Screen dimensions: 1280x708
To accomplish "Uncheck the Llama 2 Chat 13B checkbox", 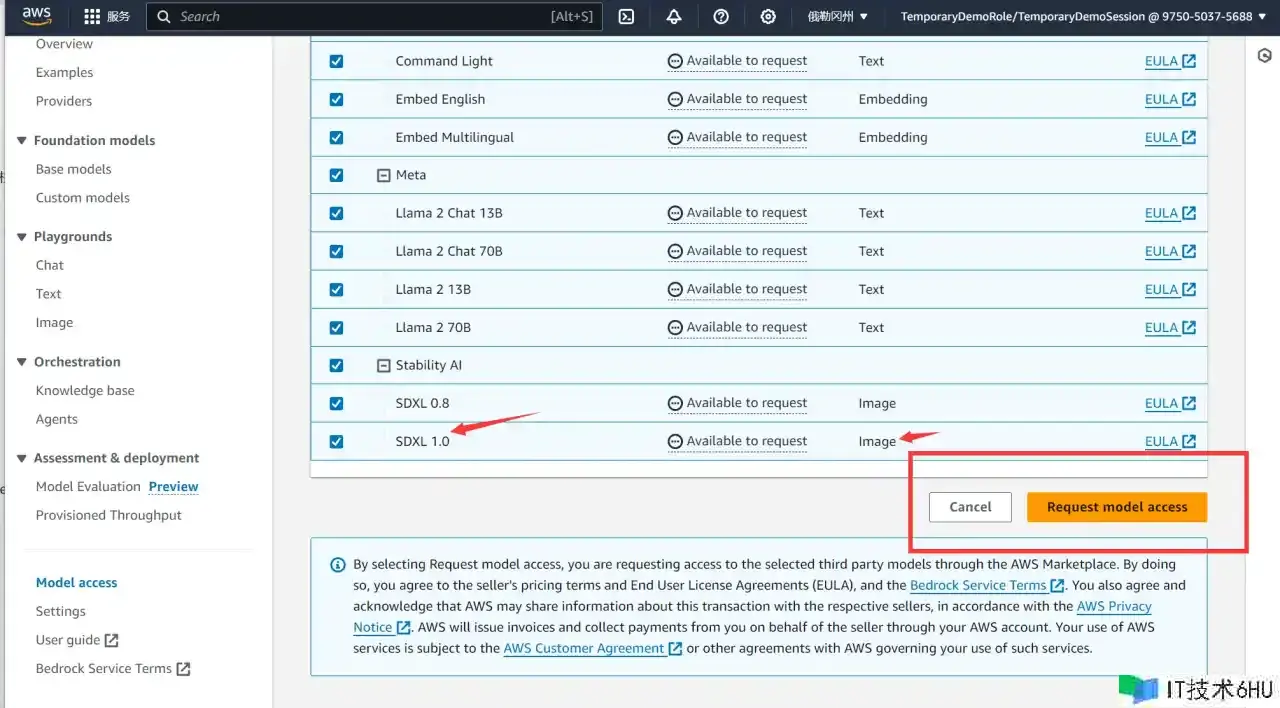I will tap(336, 213).
